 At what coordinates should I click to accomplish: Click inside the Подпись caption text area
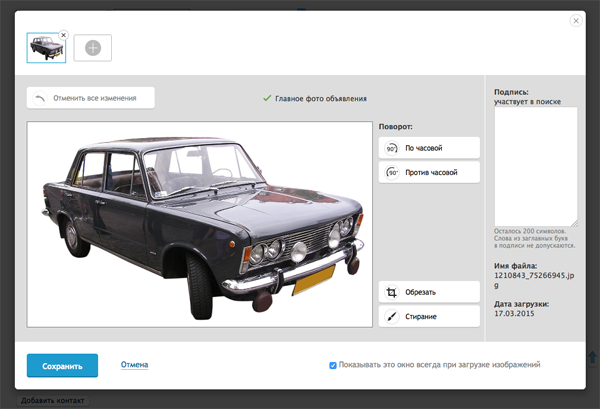tap(535, 165)
